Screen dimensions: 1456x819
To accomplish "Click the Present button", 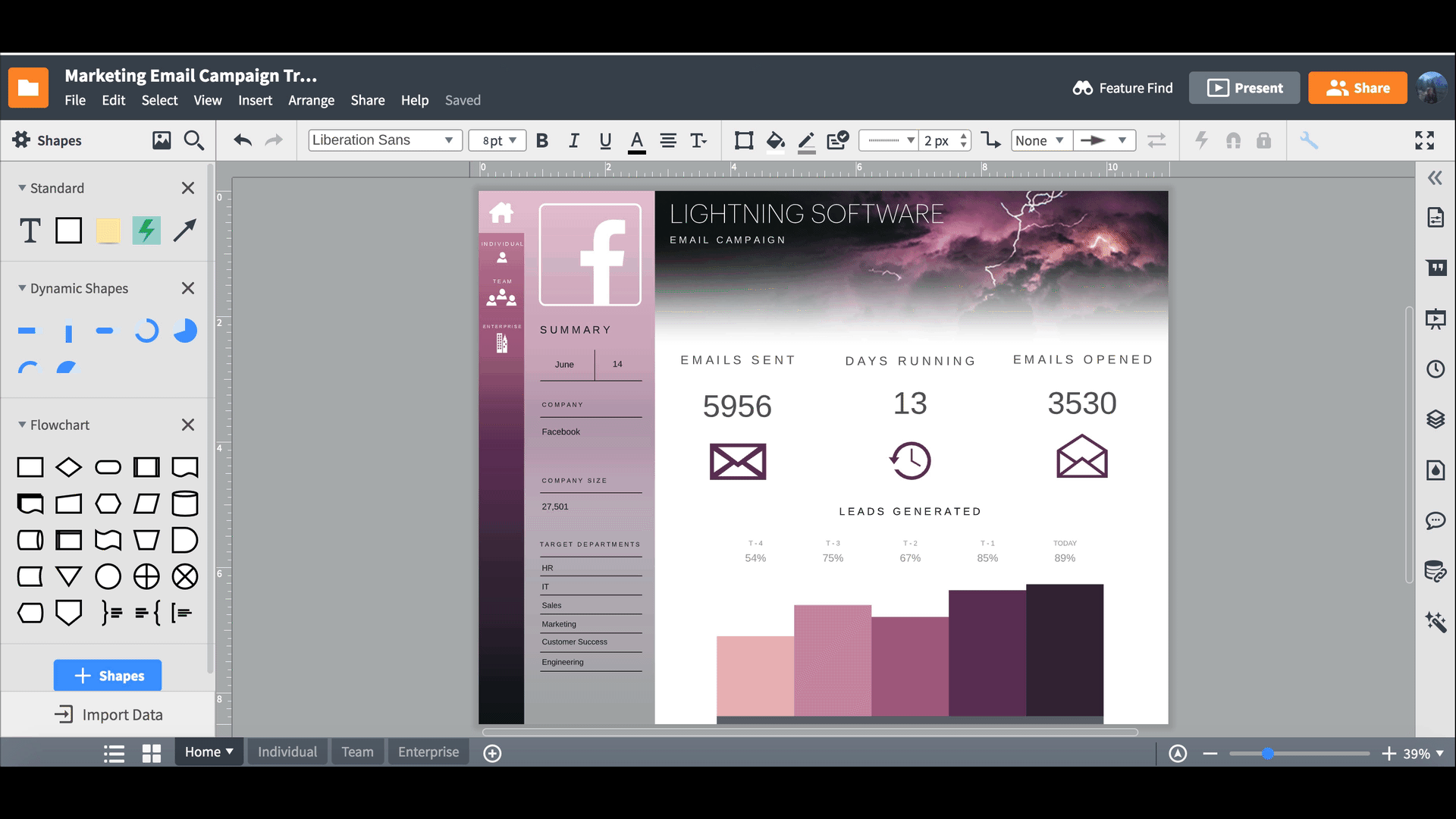I will pos(1244,87).
